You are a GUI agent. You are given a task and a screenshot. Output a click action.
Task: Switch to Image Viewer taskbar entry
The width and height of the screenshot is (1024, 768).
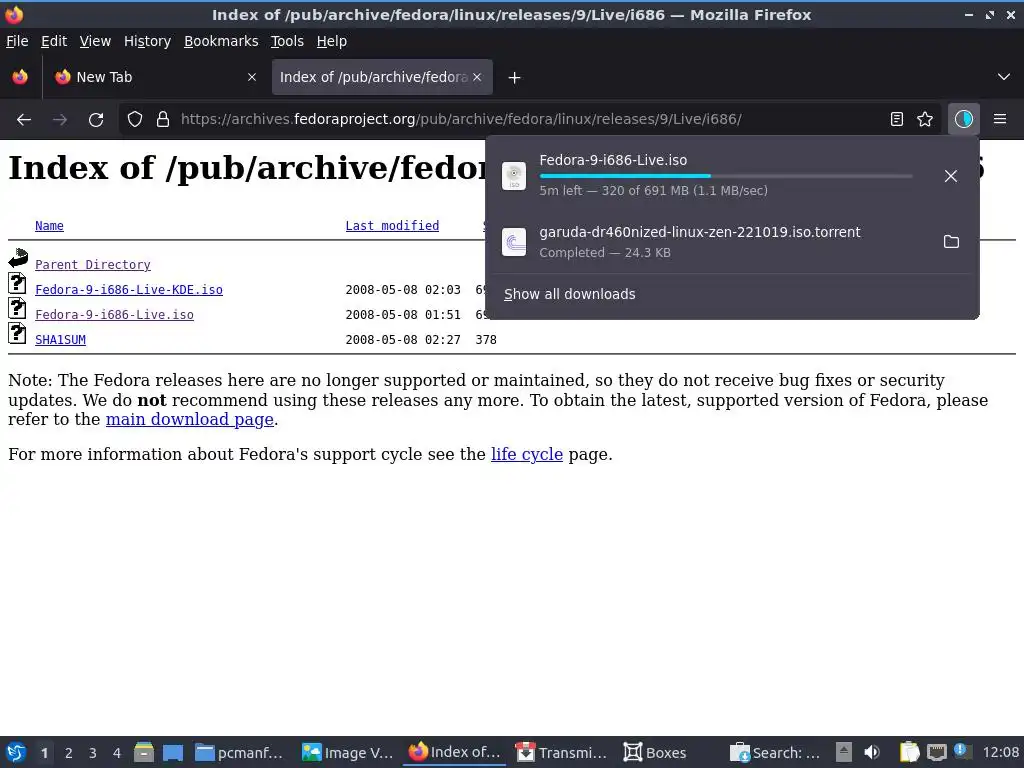347,752
